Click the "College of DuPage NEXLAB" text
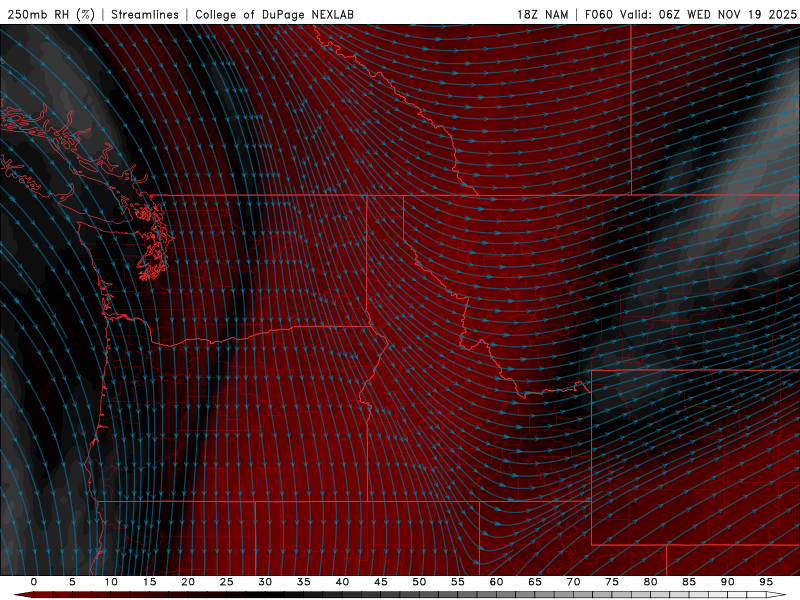 tap(274, 14)
